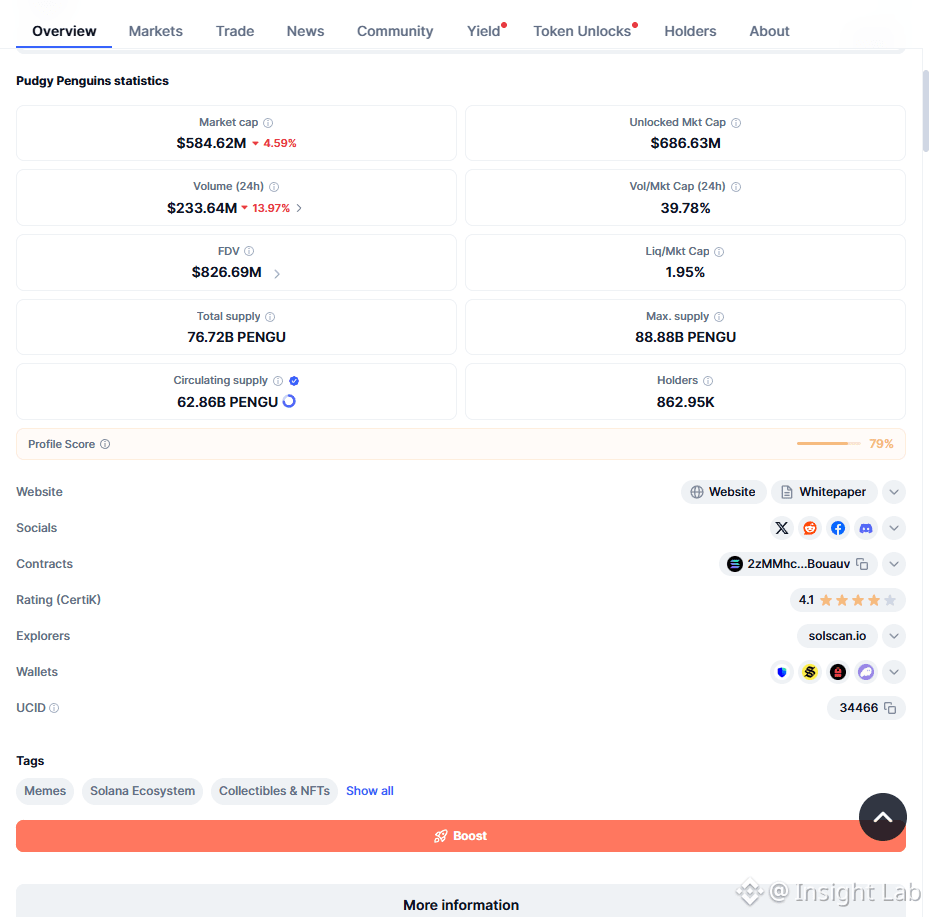Click the purple wallet icon
Image resolution: width=929 pixels, height=917 pixels.
[x=866, y=672]
